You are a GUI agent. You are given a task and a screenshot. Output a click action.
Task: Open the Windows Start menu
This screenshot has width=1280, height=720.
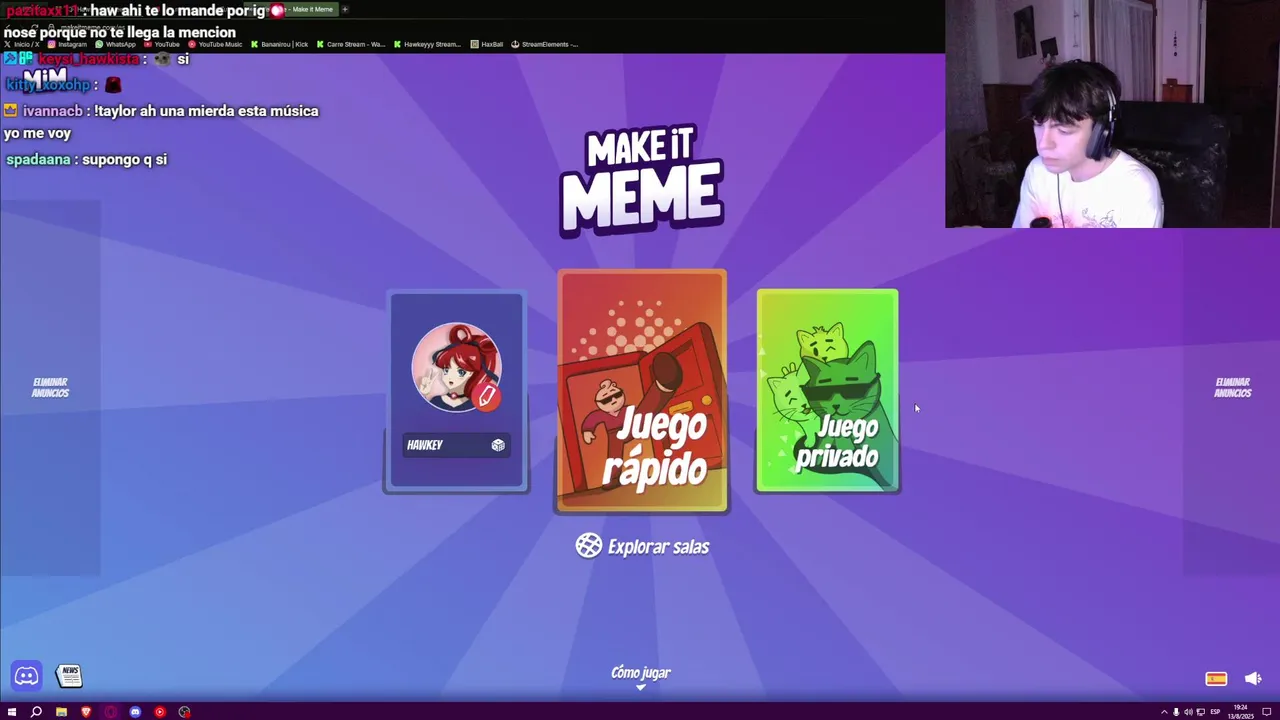pos(12,712)
